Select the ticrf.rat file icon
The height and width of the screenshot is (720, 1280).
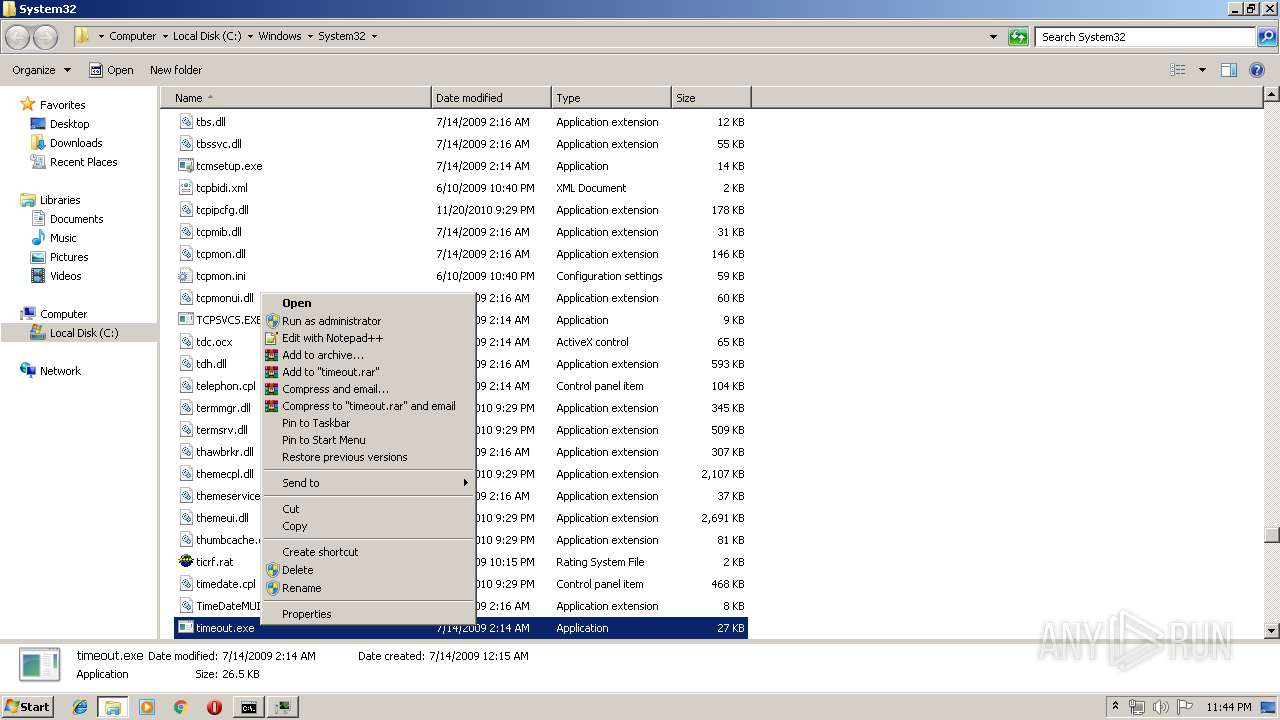185,562
